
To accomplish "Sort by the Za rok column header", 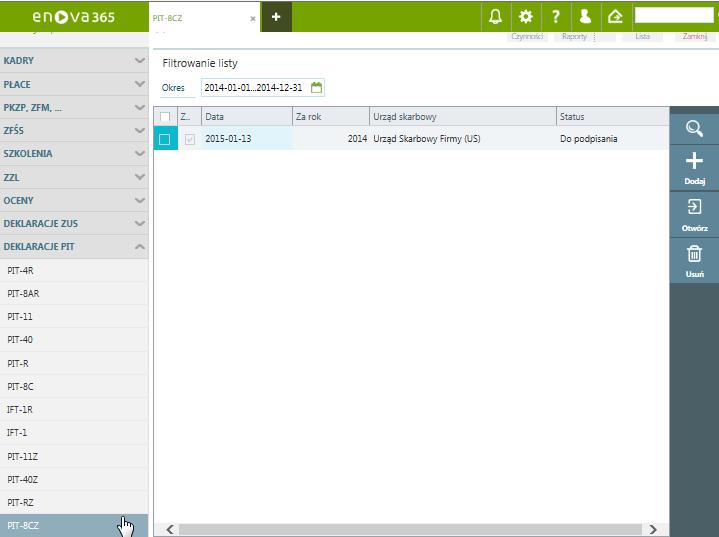I will [331, 116].
